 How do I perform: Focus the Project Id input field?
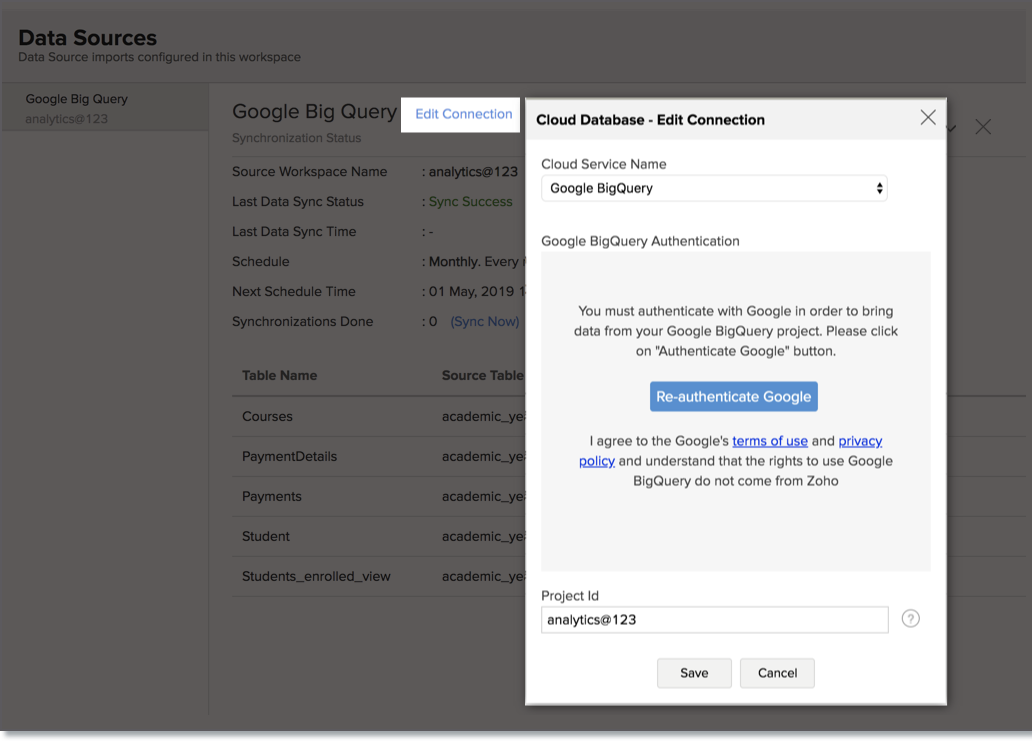714,620
